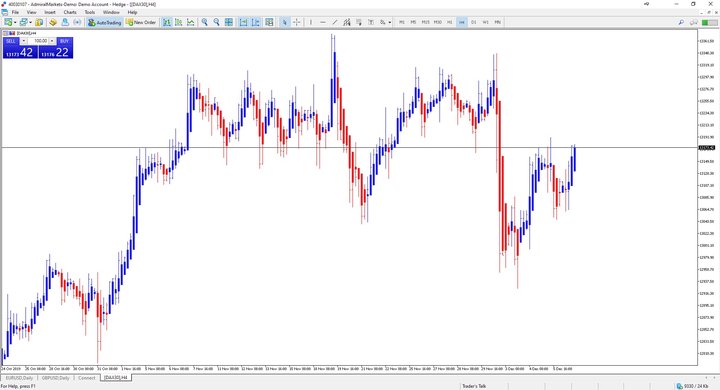
Task: Set timeframe to H1
Action: pyautogui.click(x=450, y=22)
